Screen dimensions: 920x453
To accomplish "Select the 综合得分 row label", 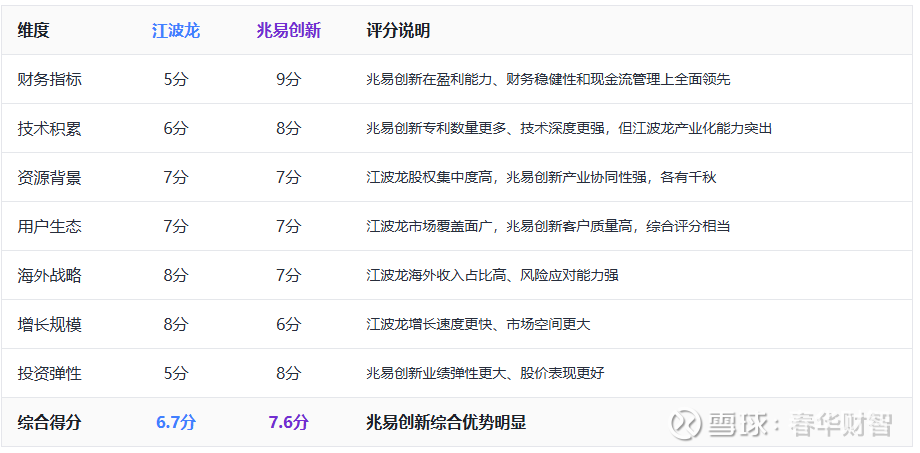I will [x=49, y=422].
